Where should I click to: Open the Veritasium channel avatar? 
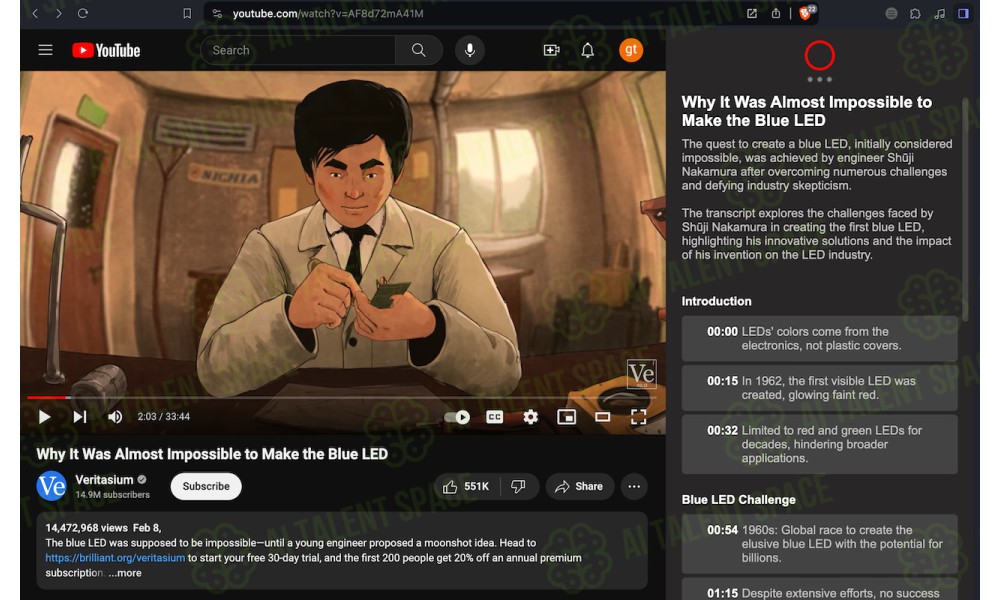(x=52, y=487)
